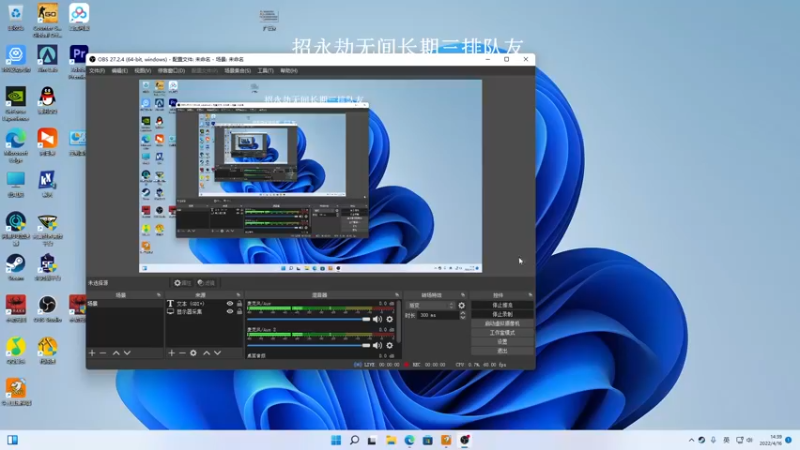Open 设置 settings button in Controls

[x=502, y=342]
